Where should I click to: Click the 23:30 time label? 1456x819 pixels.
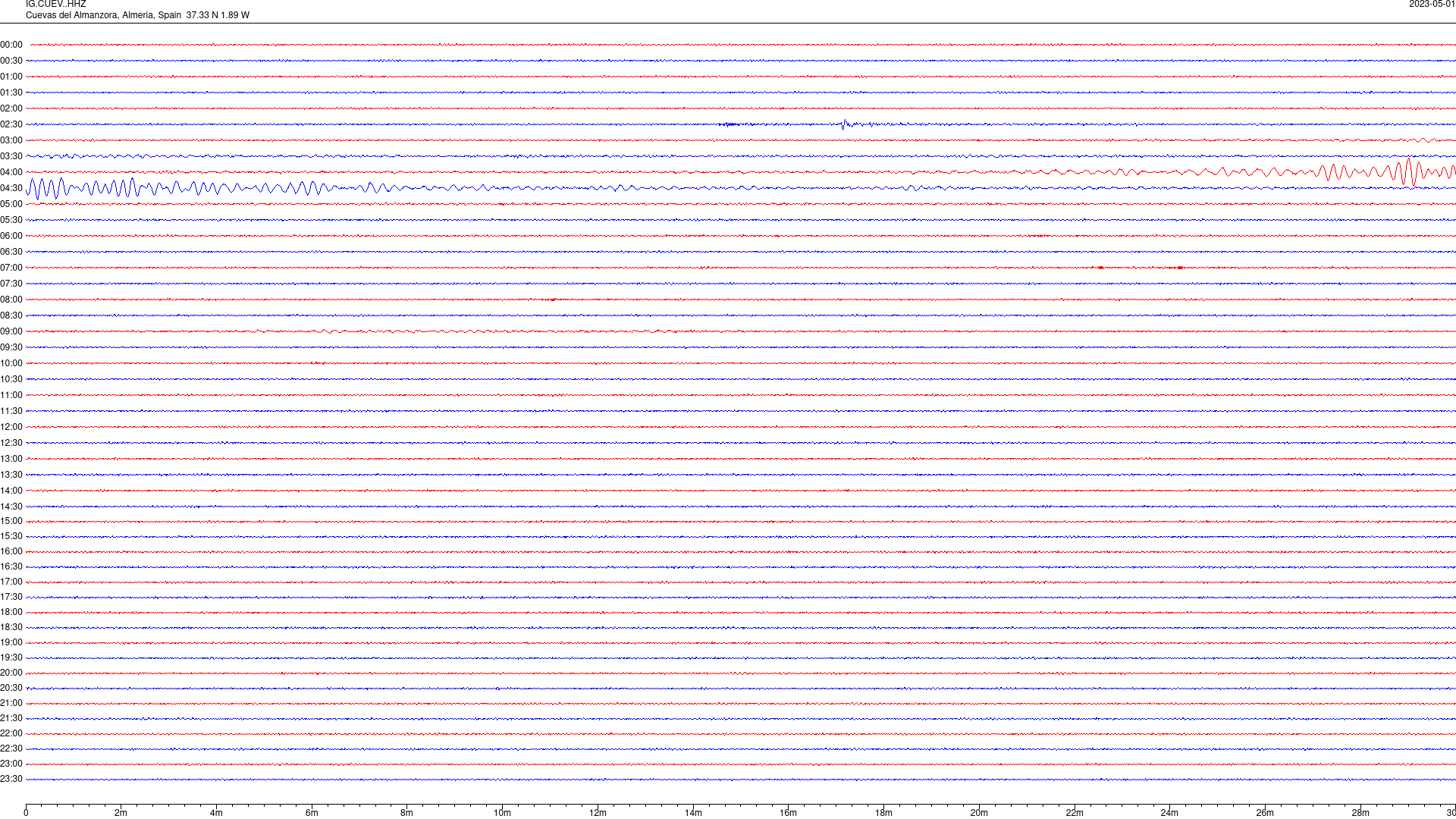pos(11,779)
